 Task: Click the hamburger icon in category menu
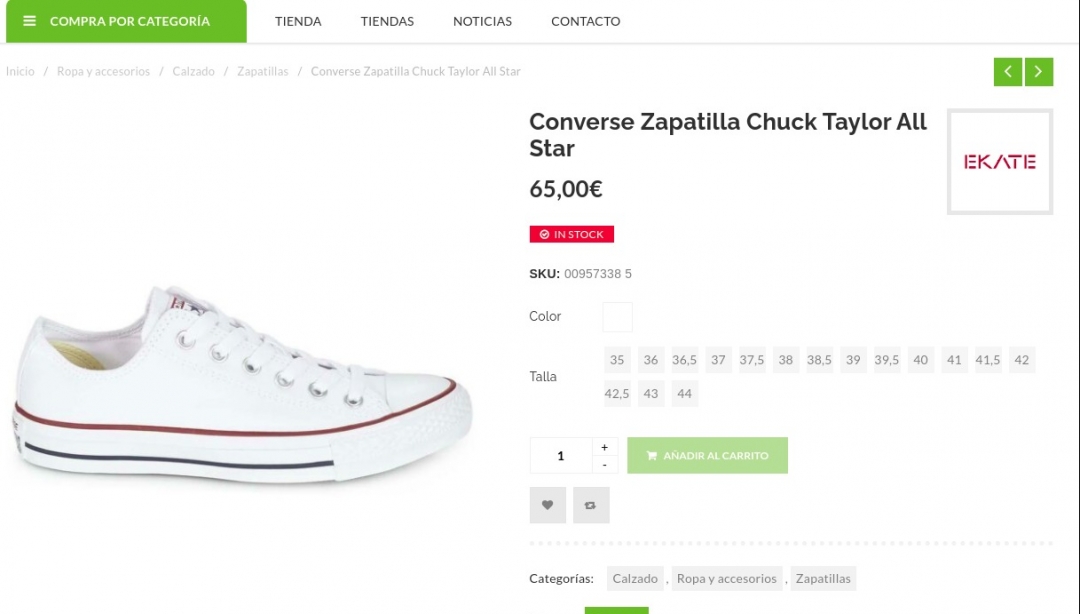[x=30, y=21]
